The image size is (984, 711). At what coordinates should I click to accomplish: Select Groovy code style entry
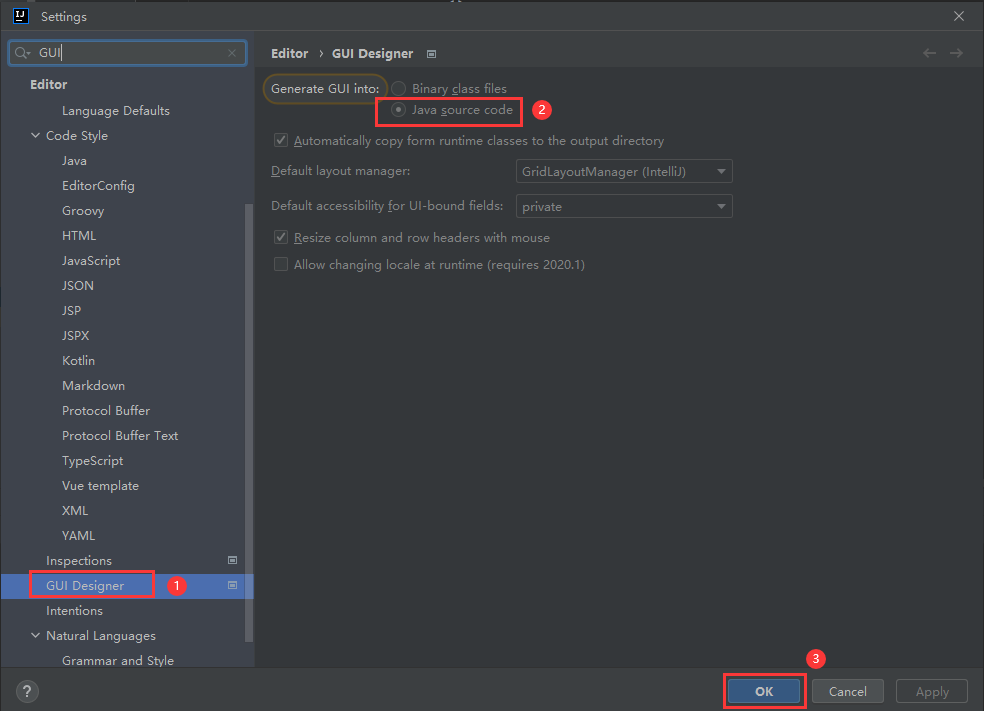tap(83, 211)
